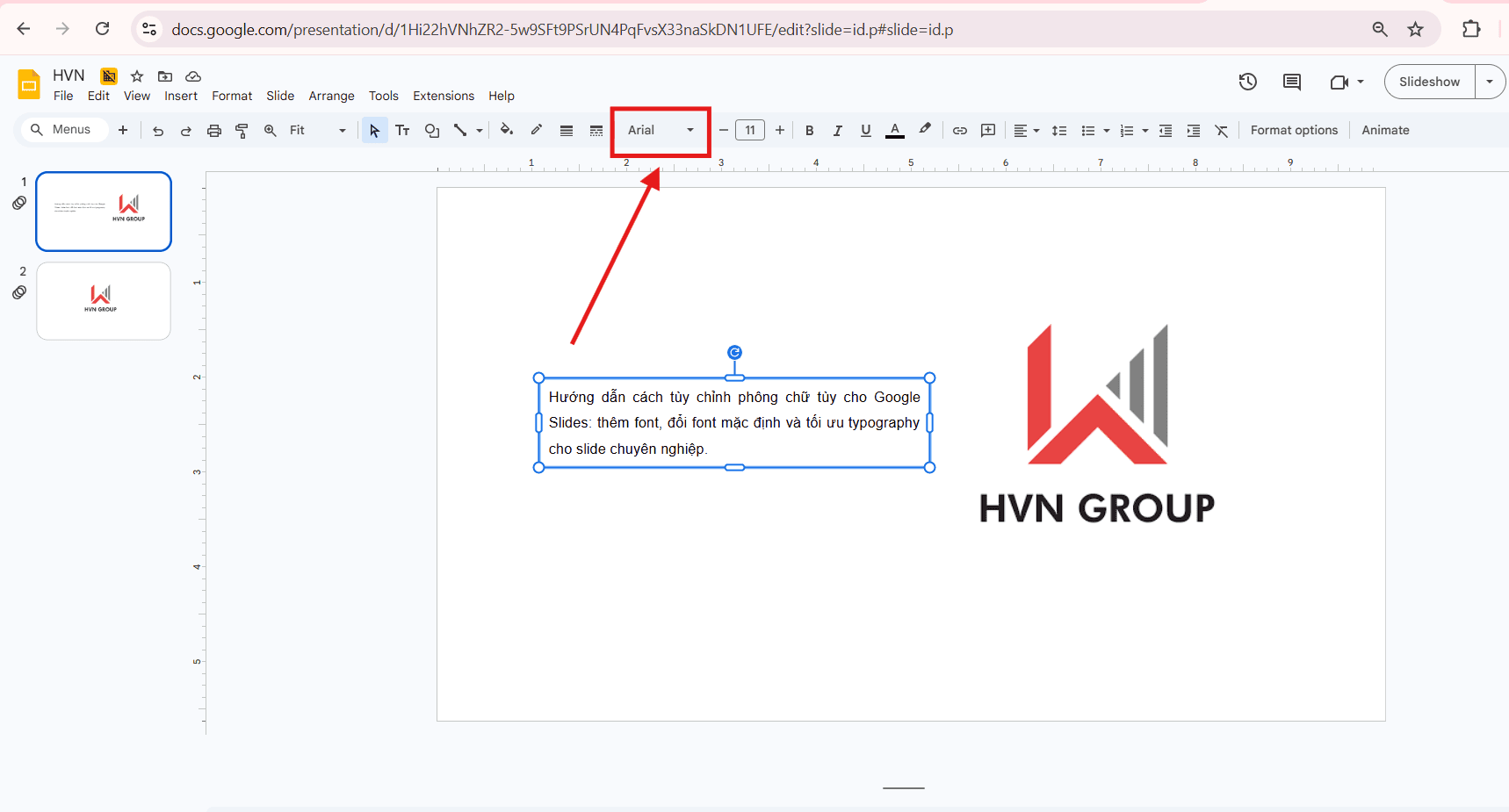Toggle underline formatting
Image resolution: width=1509 pixels, height=812 pixels.
[x=865, y=130]
